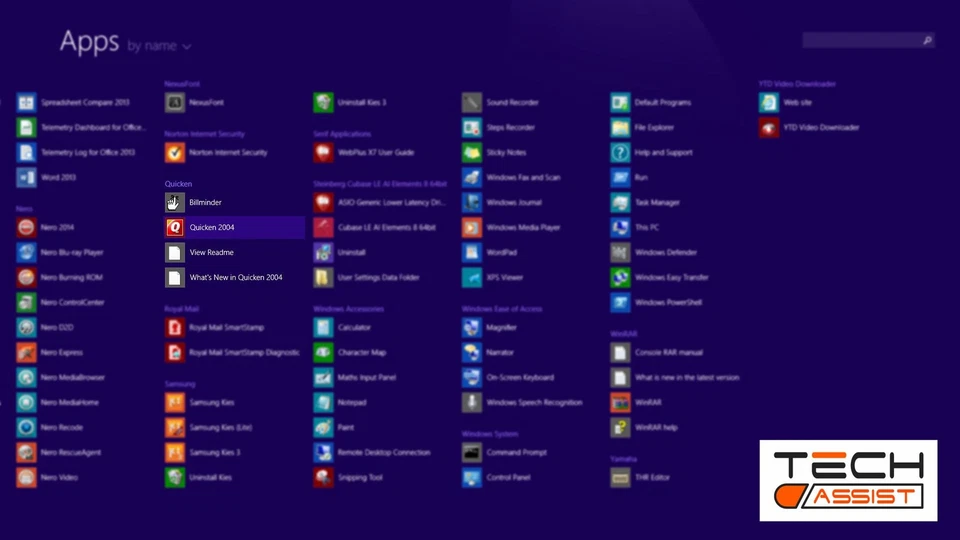Screen dimensions: 960x540
Task: Click the 'Default Programs' label
Action: [x=662, y=102]
